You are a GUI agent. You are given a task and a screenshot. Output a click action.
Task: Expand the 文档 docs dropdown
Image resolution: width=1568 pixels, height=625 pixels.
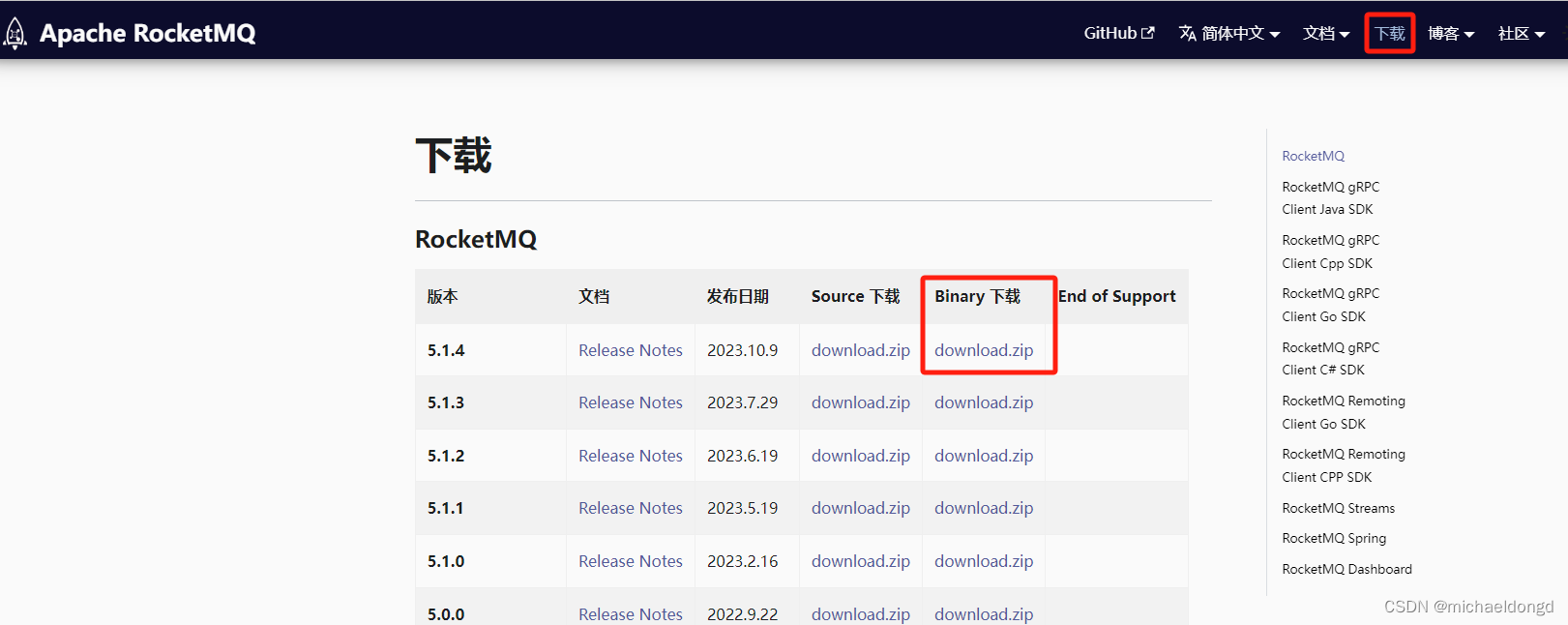tap(1326, 33)
